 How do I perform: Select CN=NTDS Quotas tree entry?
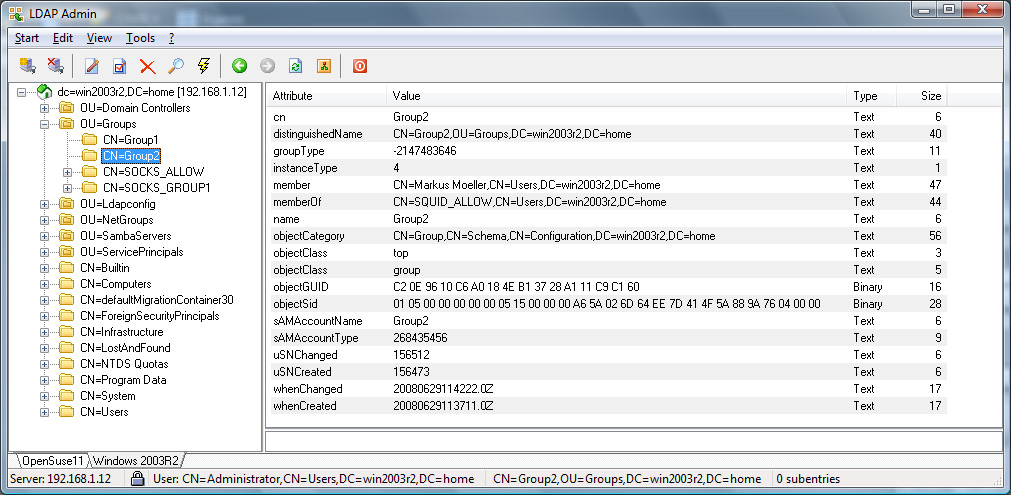[124, 364]
